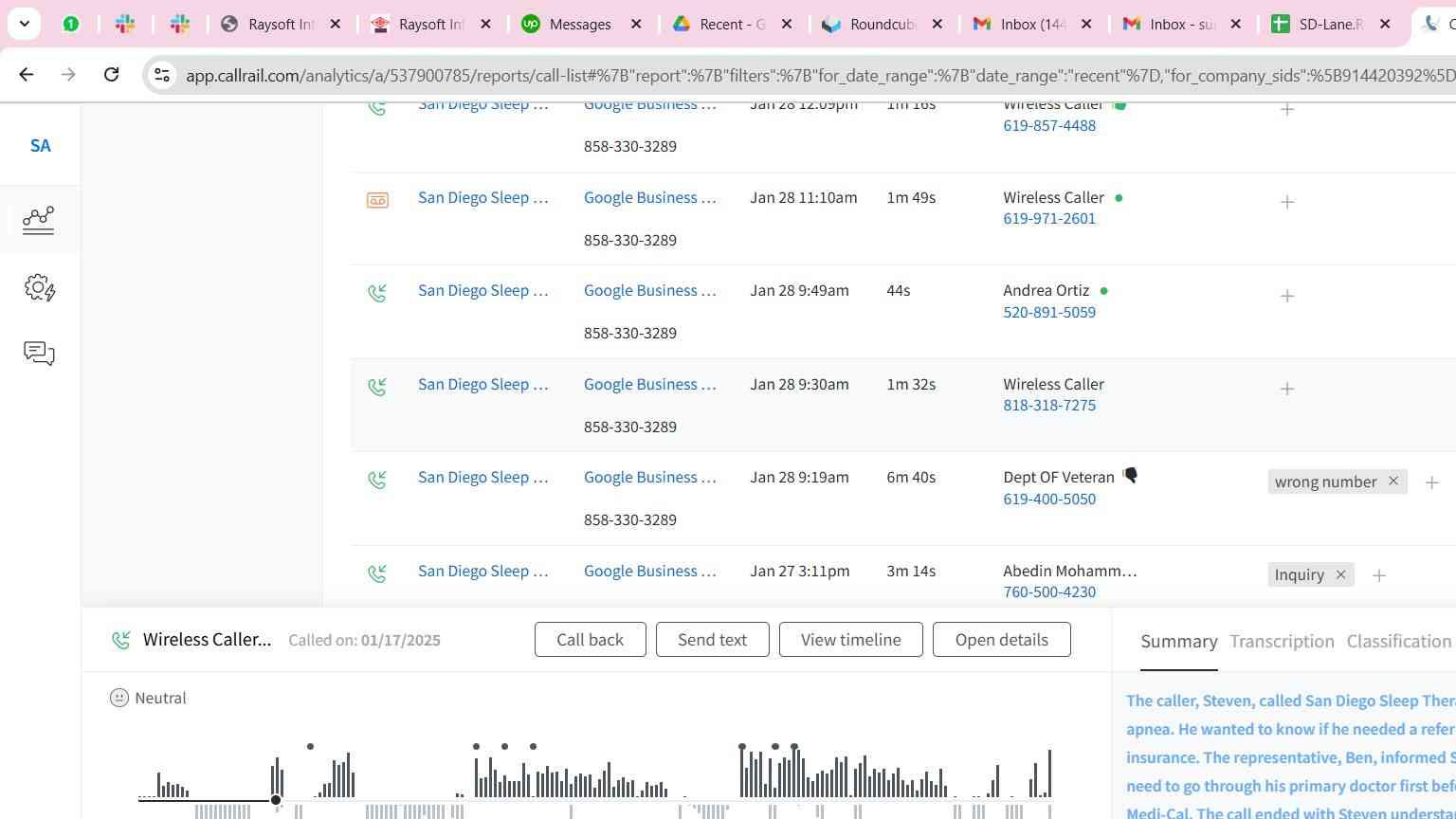Close the SD-Lane spreadsheet tab
Viewport: 1456px width, 819px height.
click(x=1385, y=25)
